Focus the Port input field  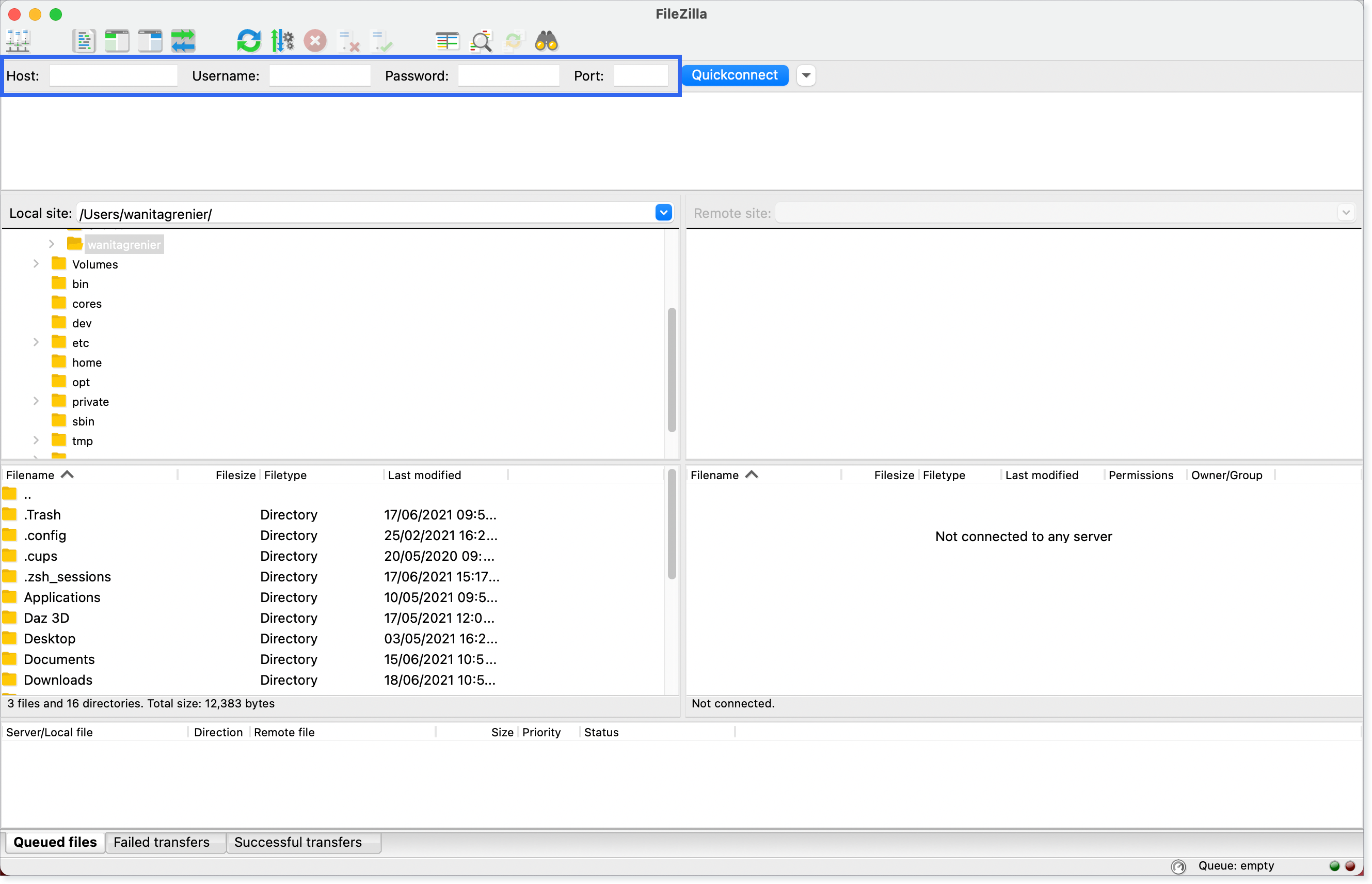[641, 76]
